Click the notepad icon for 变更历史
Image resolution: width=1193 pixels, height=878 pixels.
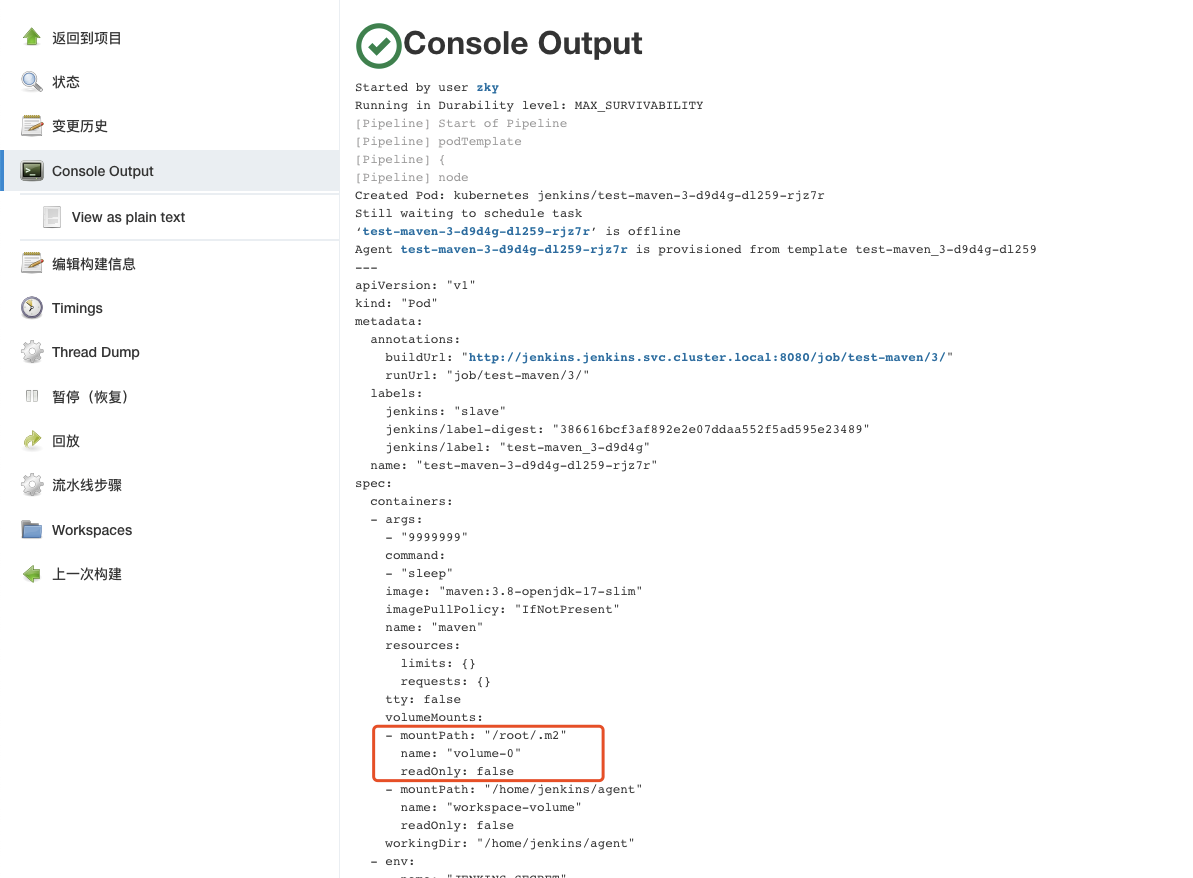tap(31, 126)
